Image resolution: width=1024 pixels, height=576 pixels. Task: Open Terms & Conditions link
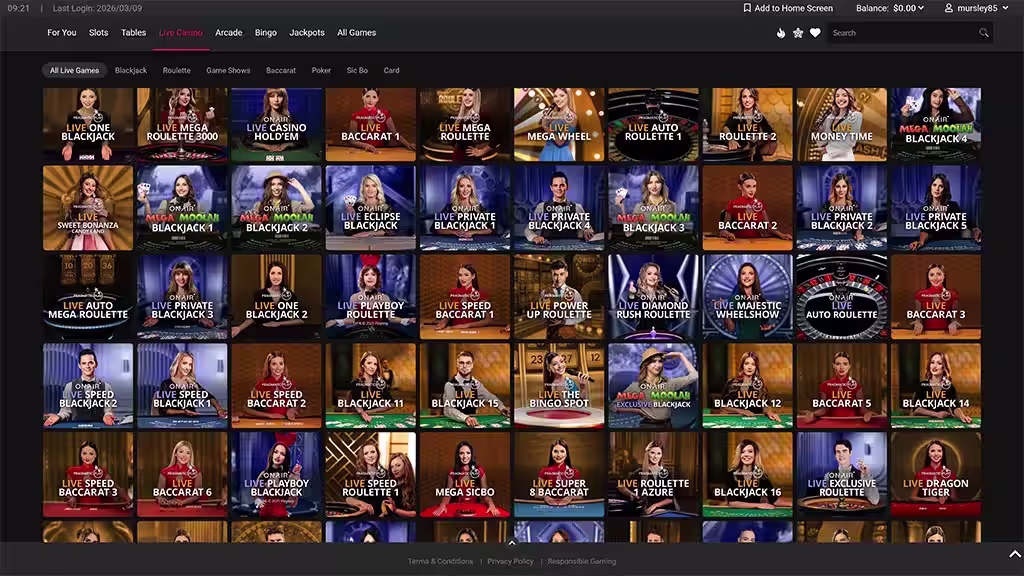point(440,561)
